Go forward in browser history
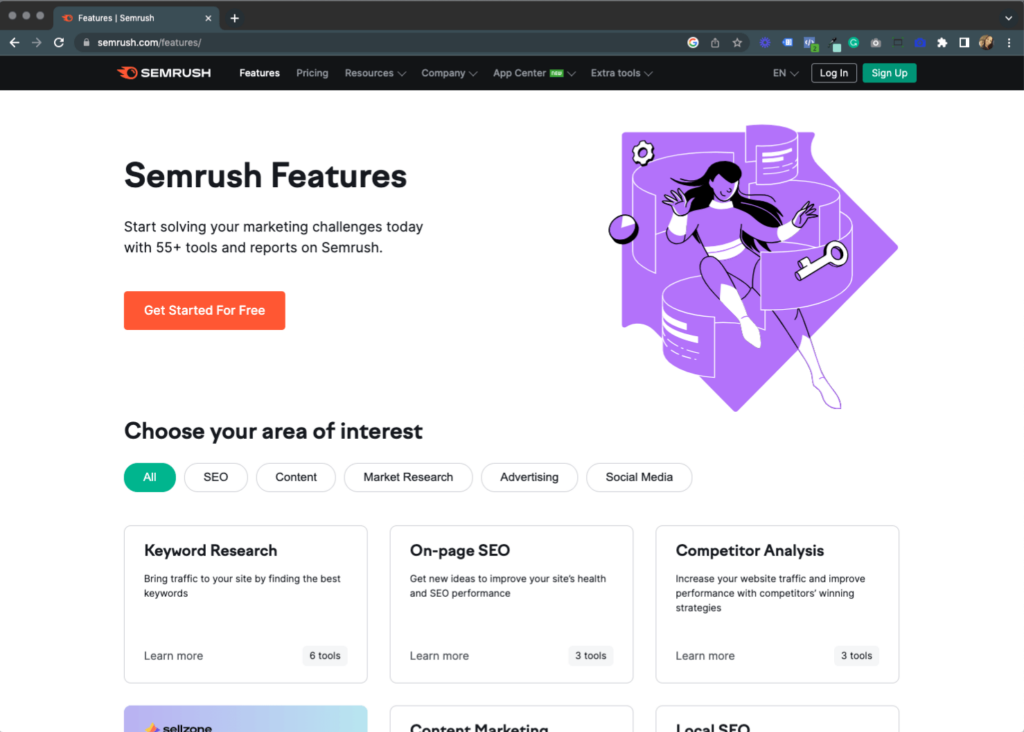The width and height of the screenshot is (1024, 732). coord(37,42)
